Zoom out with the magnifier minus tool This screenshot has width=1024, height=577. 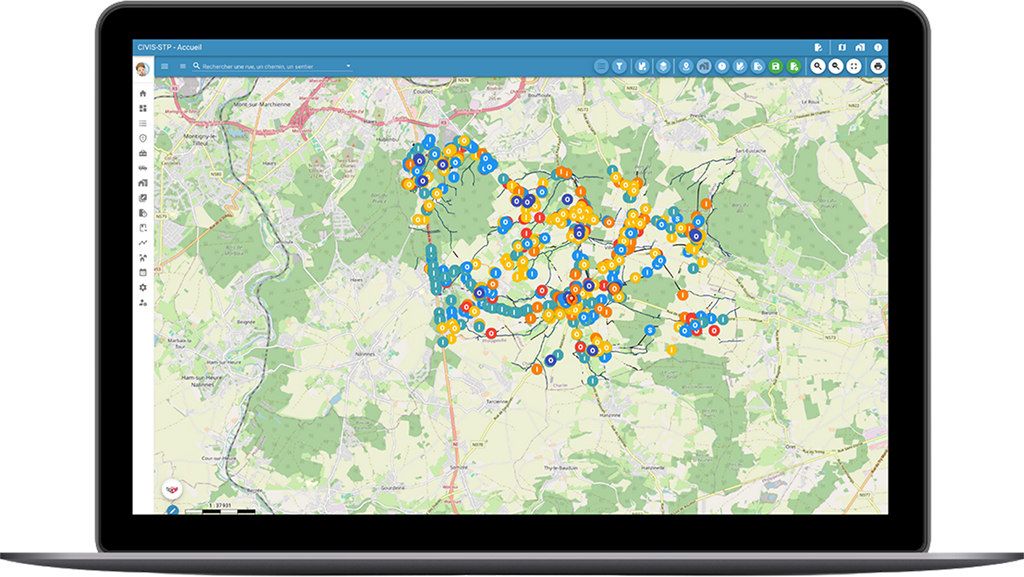[x=835, y=66]
